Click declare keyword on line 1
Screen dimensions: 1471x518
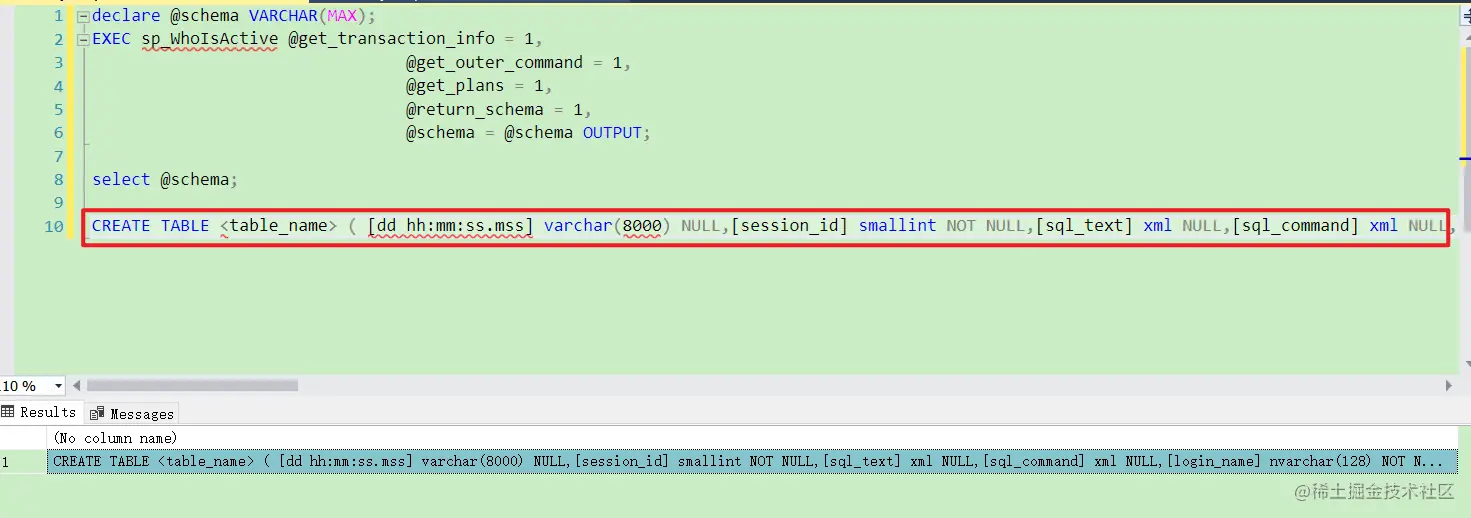pos(126,16)
